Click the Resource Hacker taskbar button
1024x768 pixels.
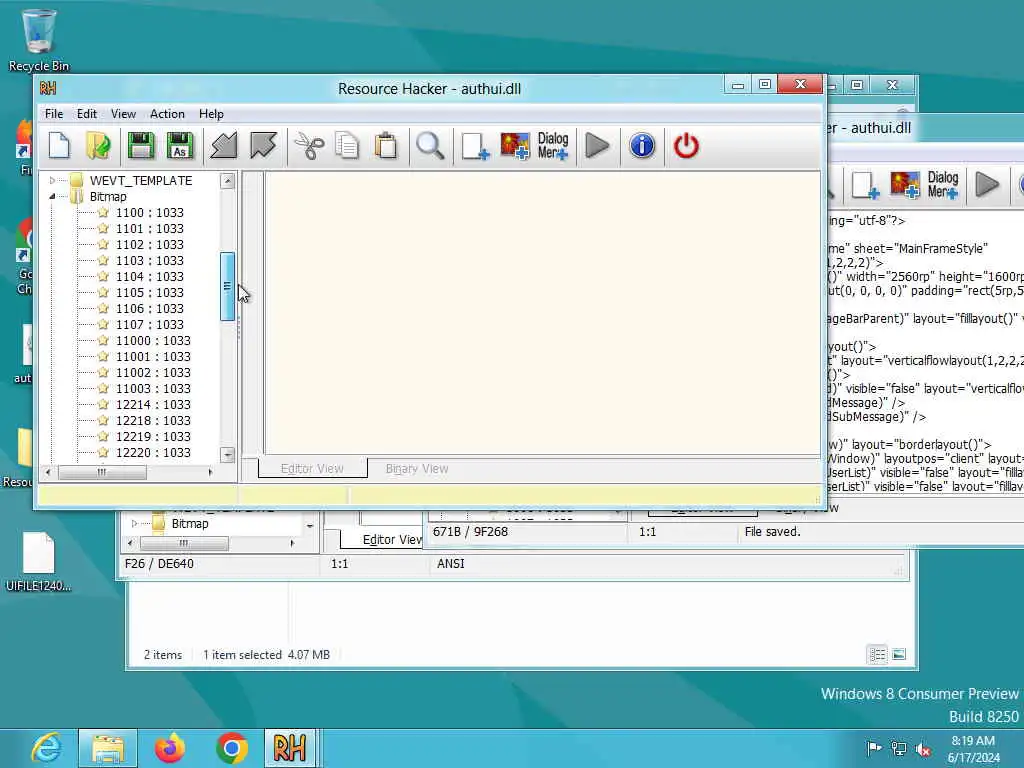tap(290, 748)
